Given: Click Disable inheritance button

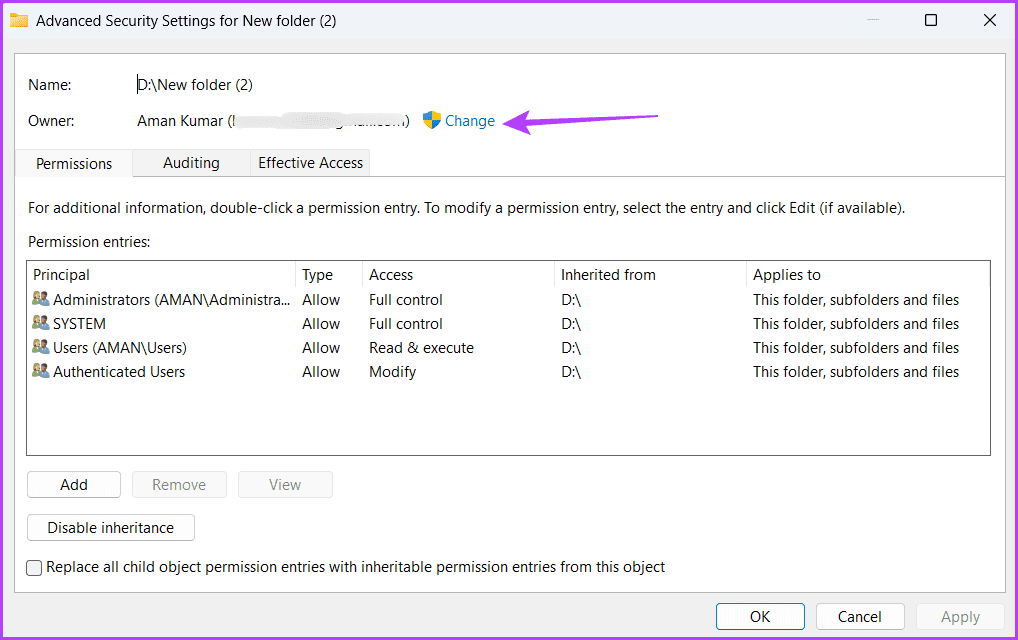Looking at the screenshot, I should 111,528.
